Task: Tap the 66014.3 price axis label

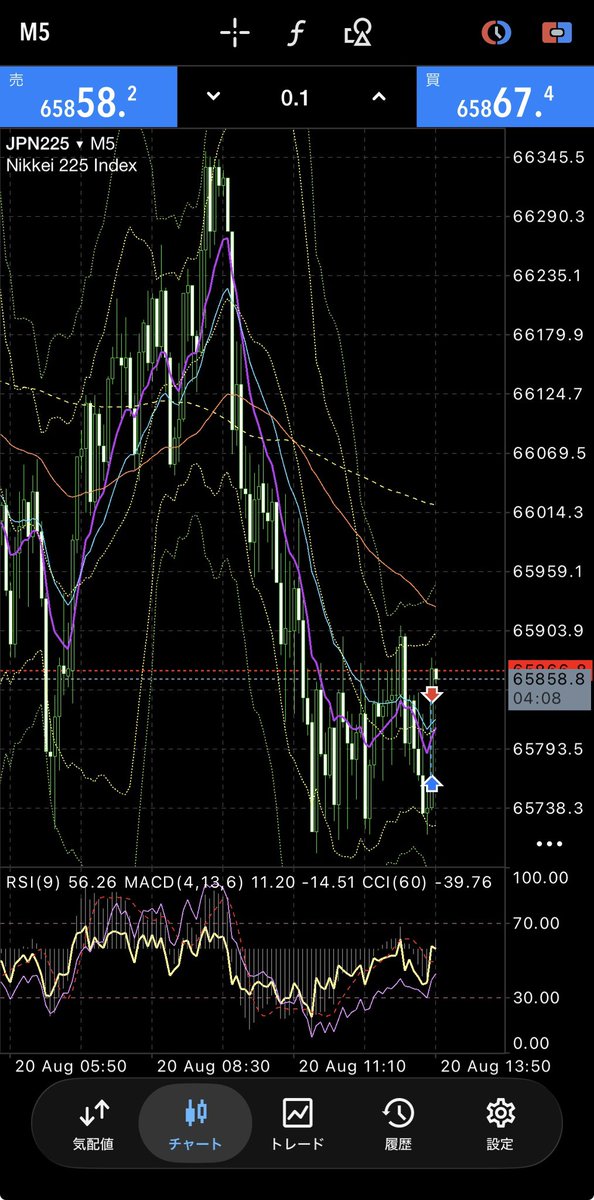Action: tap(548, 513)
